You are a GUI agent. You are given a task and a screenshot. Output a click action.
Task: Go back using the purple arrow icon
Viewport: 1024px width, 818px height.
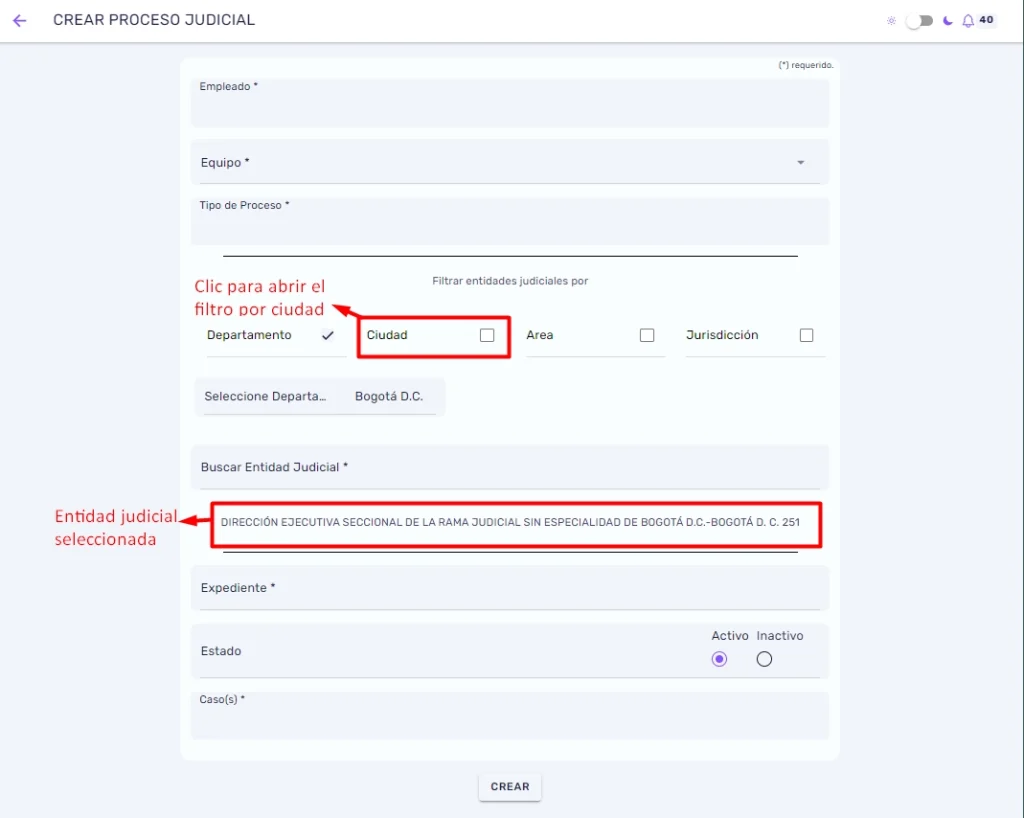click(20, 21)
